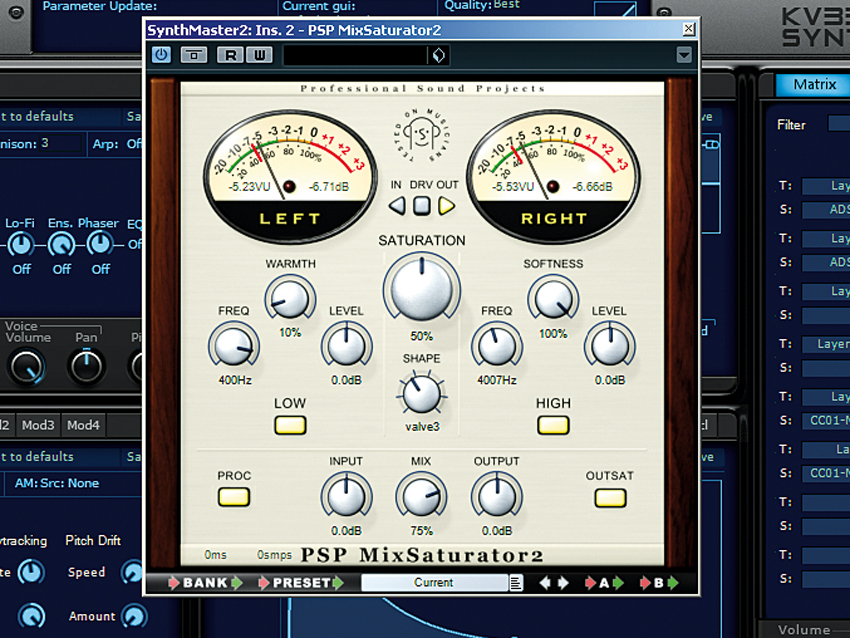The width and height of the screenshot is (850, 638).
Task: Click the BANK save green arrow
Action: coord(237,583)
